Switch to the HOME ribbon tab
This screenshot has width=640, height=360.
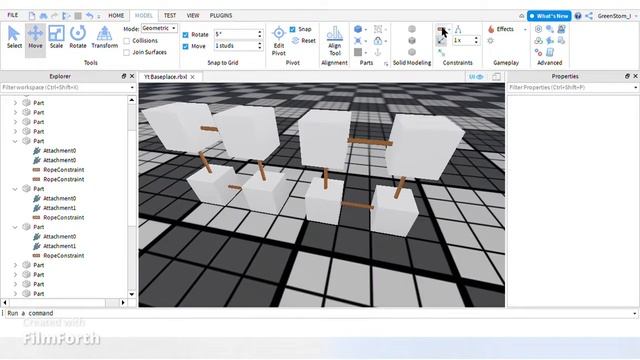click(x=116, y=16)
